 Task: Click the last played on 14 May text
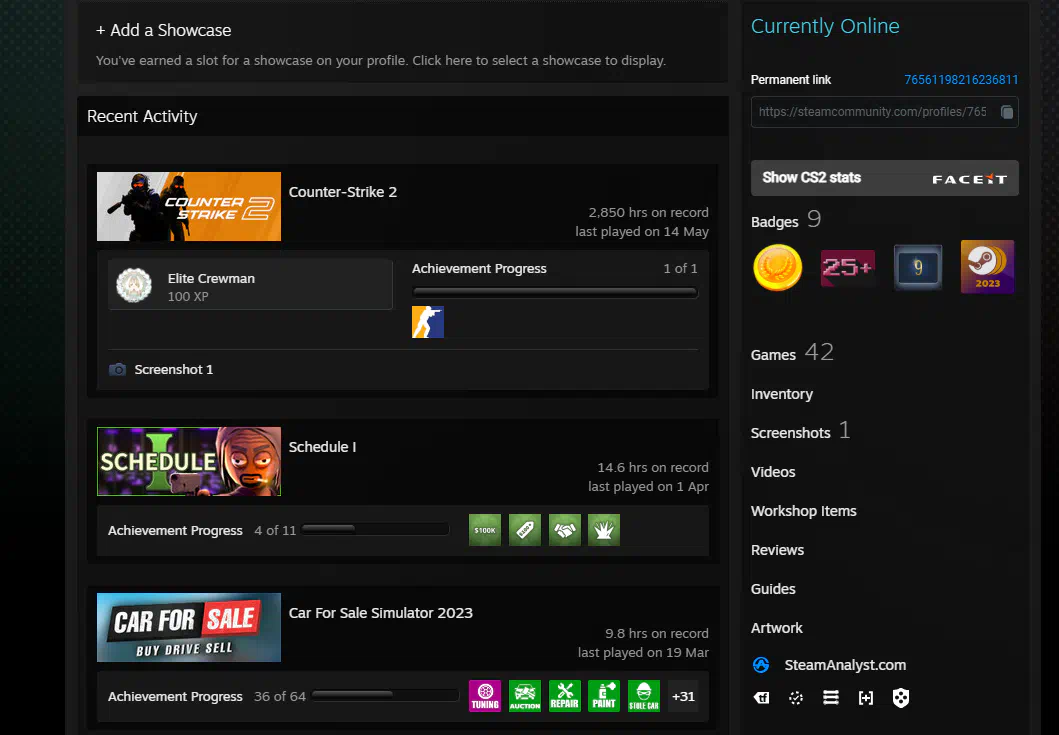click(642, 232)
